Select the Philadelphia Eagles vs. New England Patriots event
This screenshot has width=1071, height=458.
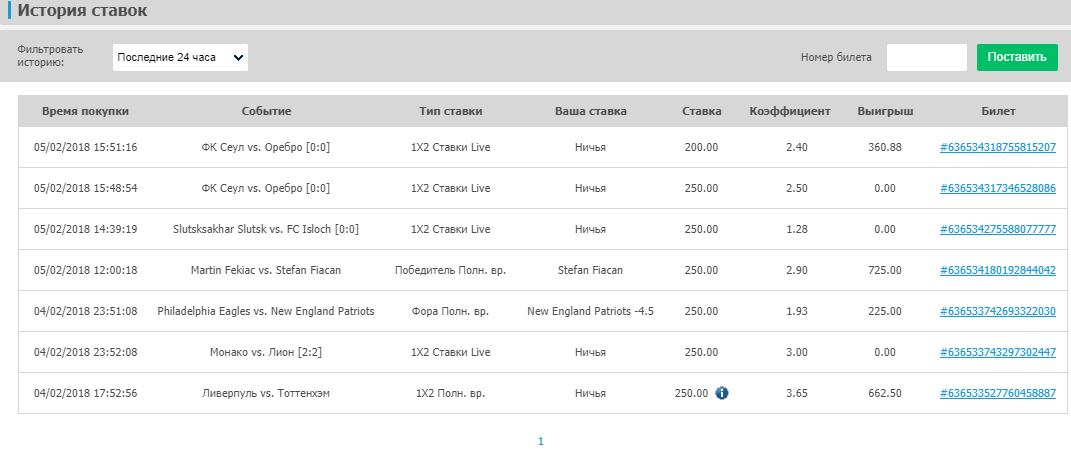266,311
